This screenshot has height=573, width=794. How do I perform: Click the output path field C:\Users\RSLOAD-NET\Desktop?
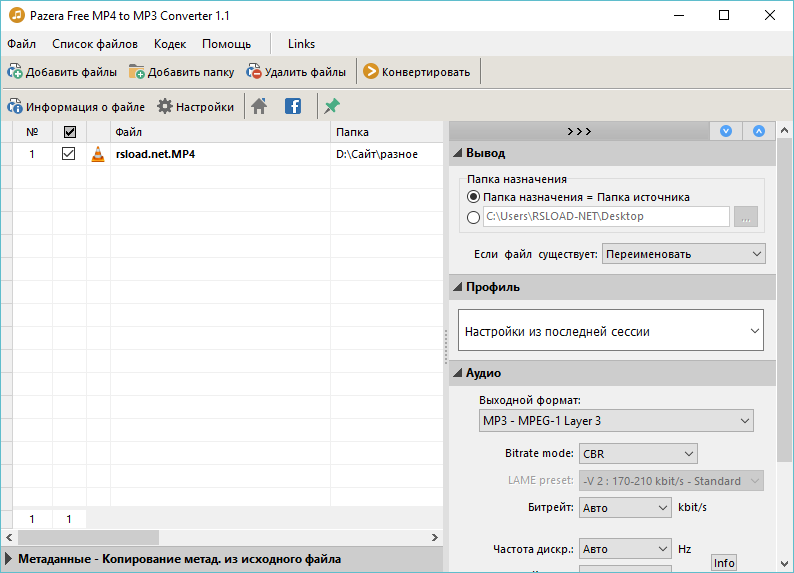coord(606,216)
